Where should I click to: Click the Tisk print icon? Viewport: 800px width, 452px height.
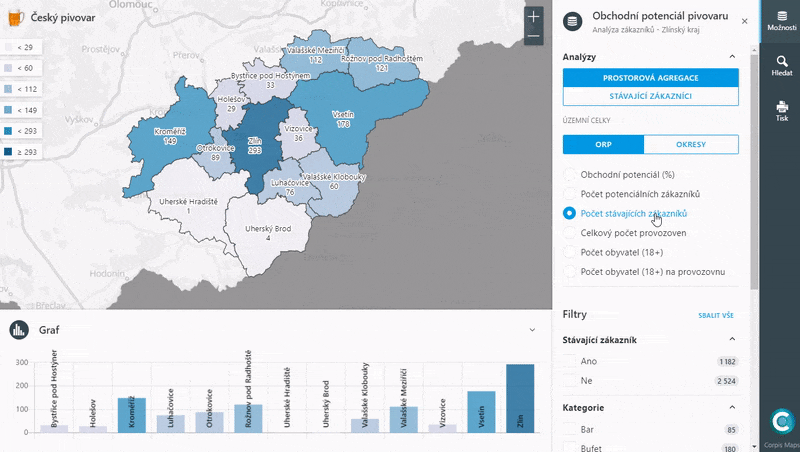(x=781, y=111)
